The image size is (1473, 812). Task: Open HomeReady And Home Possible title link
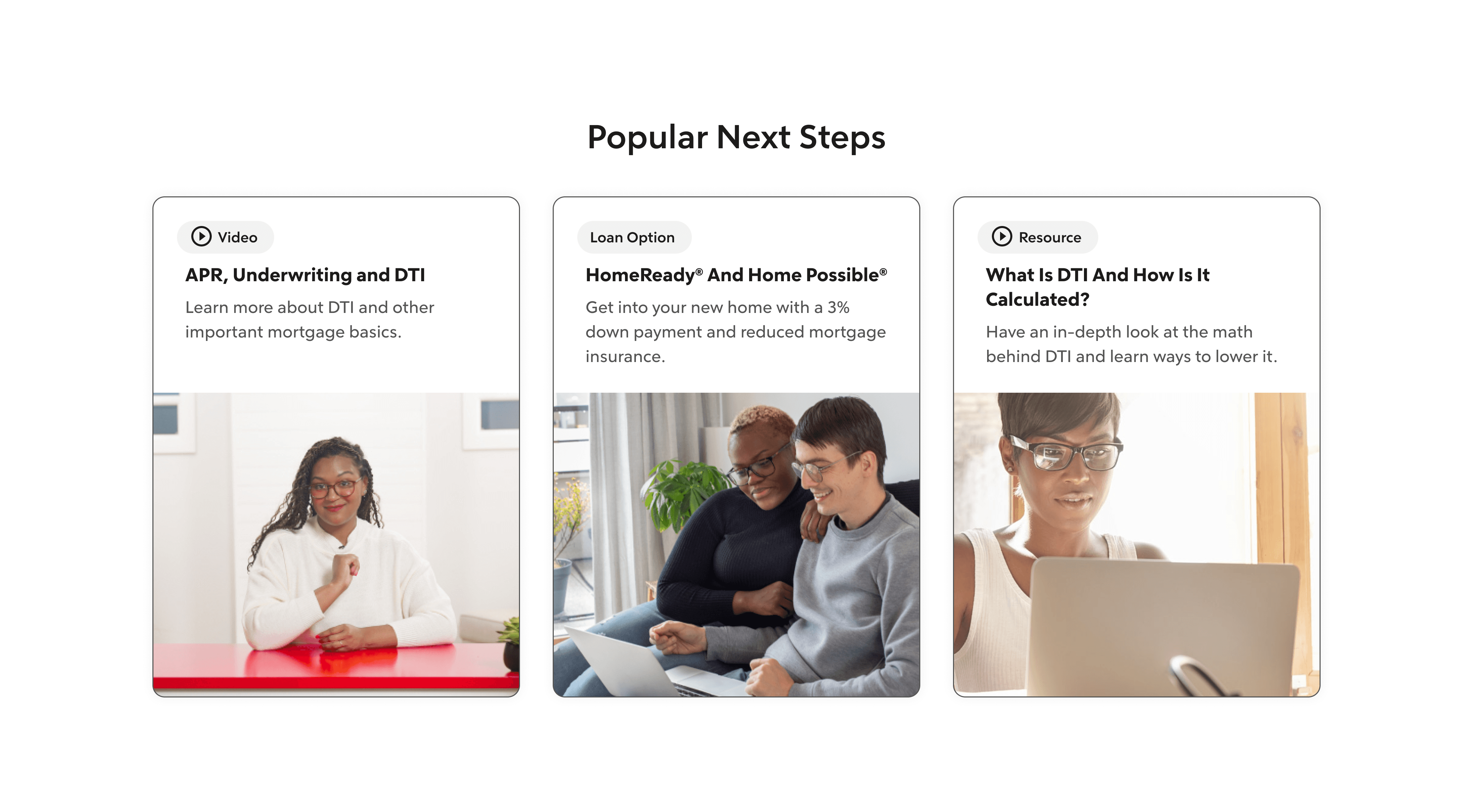[736, 275]
